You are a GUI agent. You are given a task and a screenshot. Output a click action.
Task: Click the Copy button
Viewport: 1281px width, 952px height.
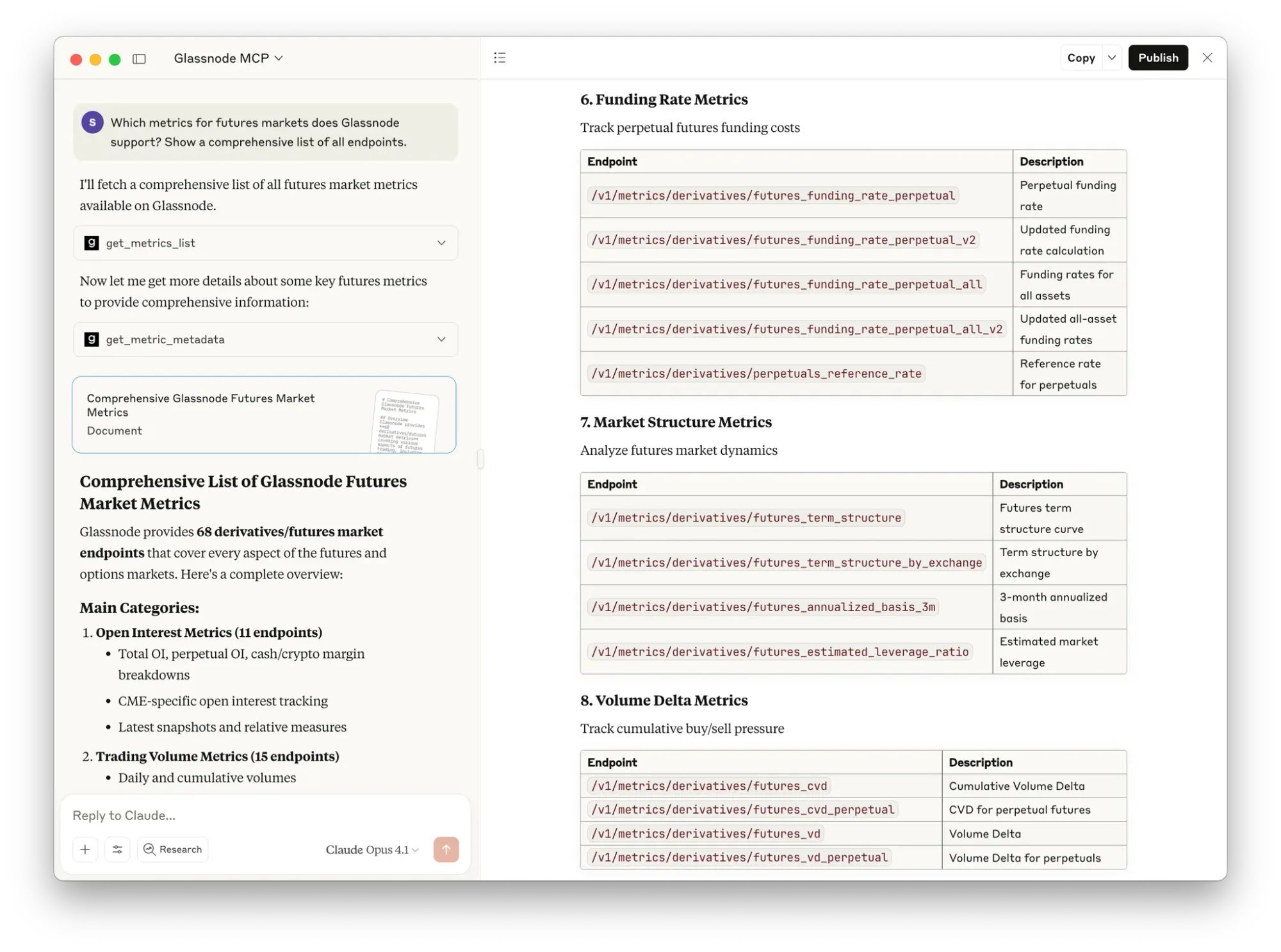click(1081, 58)
